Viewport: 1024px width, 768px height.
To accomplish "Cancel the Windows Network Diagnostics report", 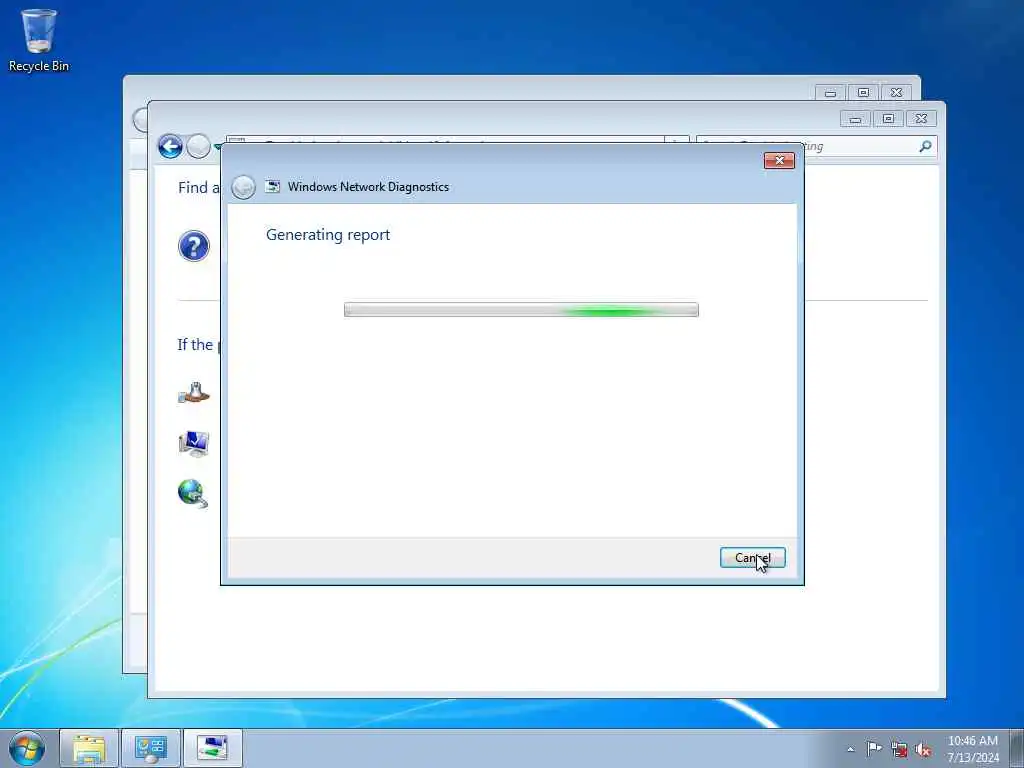I will pyautogui.click(x=752, y=558).
